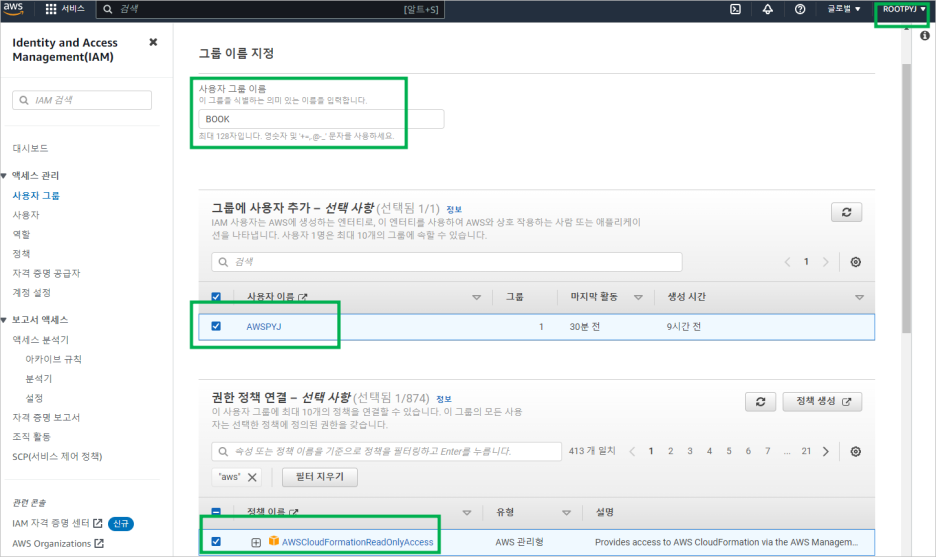This screenshot has height=557, width=936.
Task: Sort by user name column arrow
Action: click(x=476, y=297)
